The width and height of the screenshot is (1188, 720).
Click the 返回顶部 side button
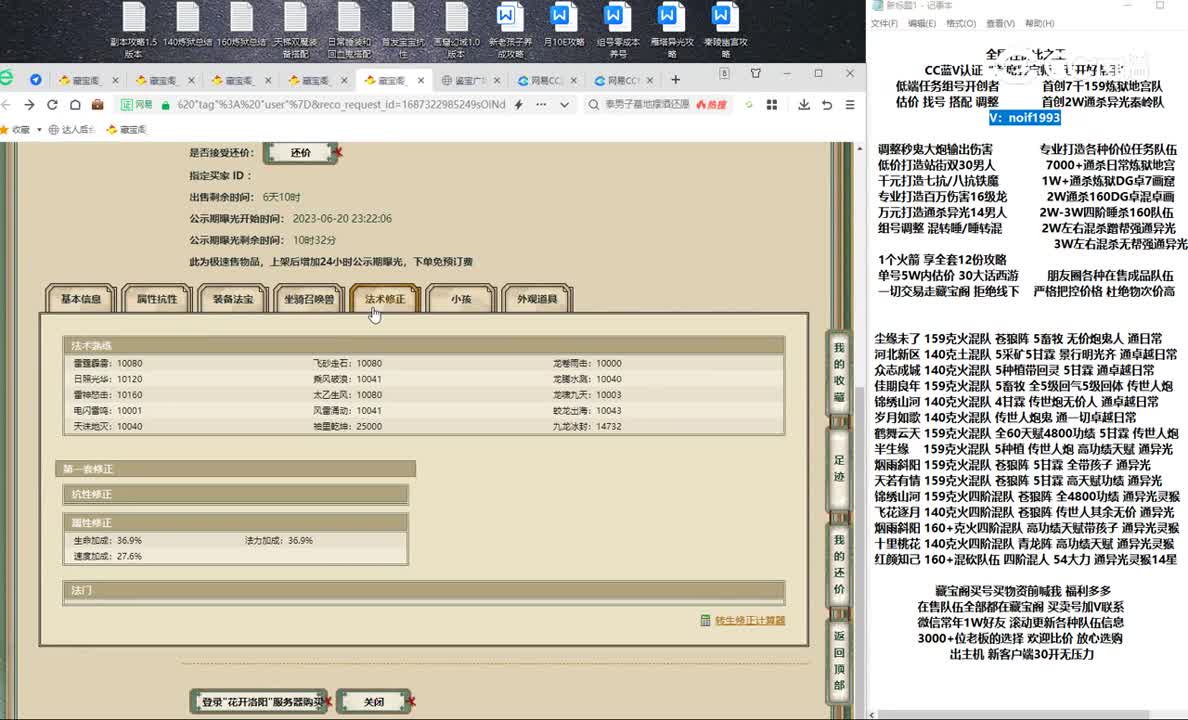point(839,660)
